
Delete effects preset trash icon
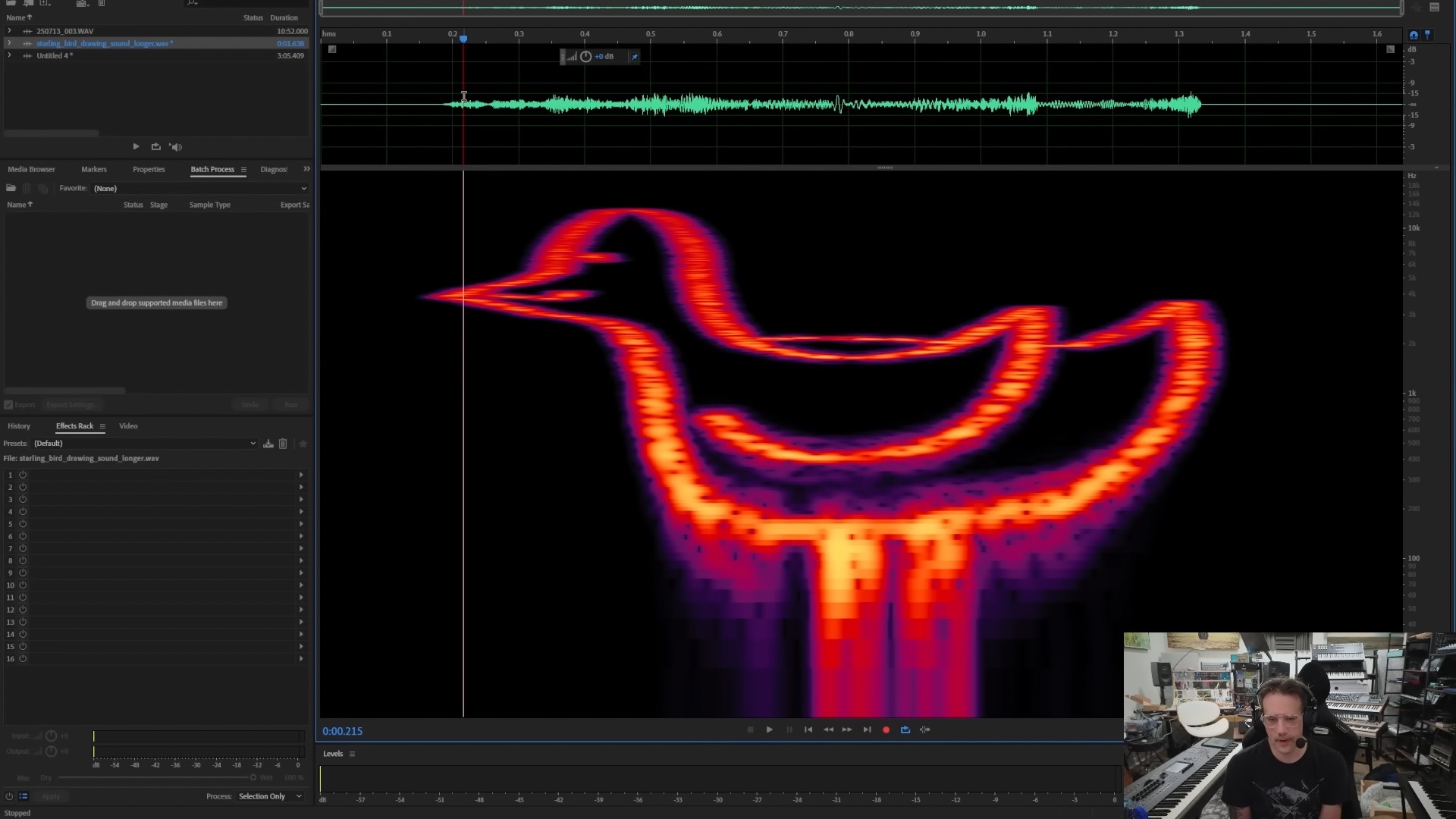click(283, 444)
